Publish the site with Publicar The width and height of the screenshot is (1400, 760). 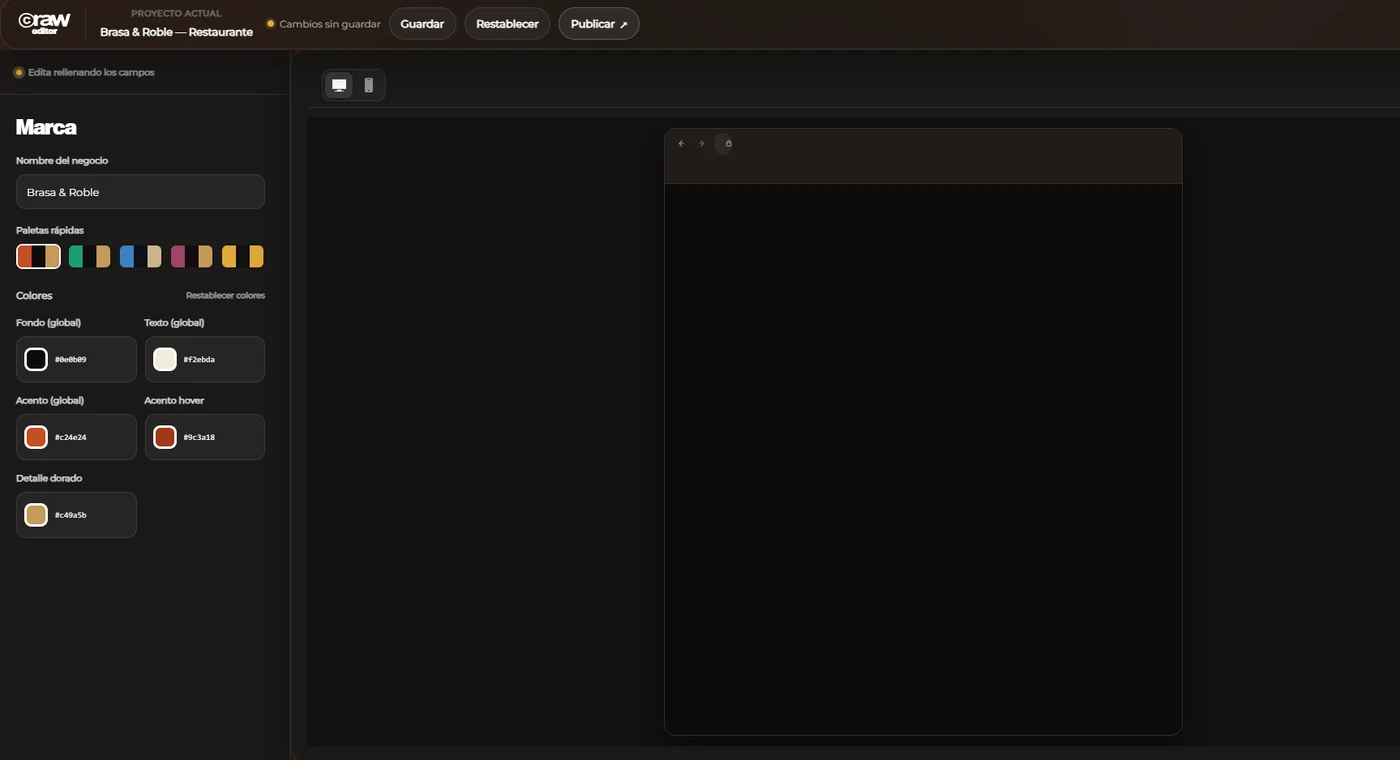click(598, 24)
